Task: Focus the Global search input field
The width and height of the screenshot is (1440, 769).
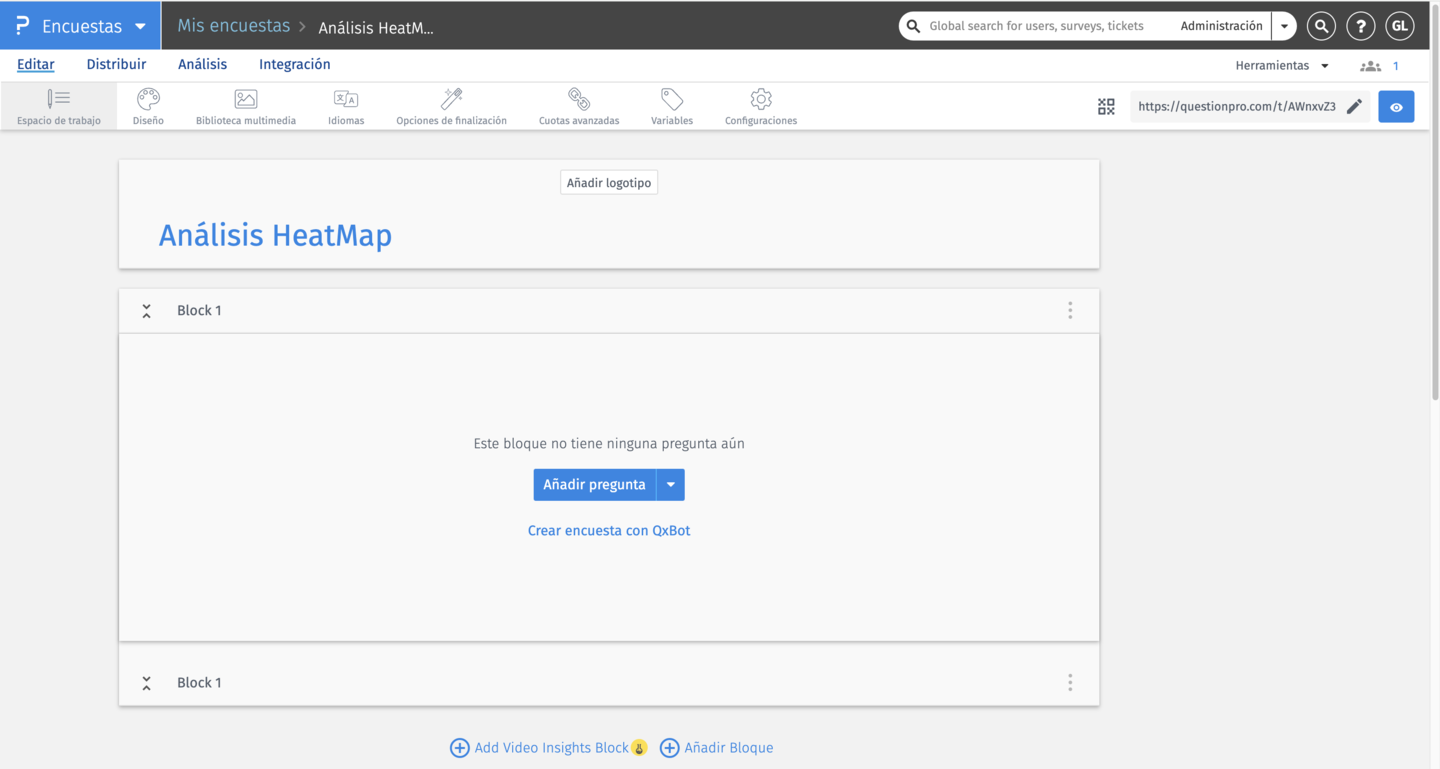Action: tap(1037, 26)
